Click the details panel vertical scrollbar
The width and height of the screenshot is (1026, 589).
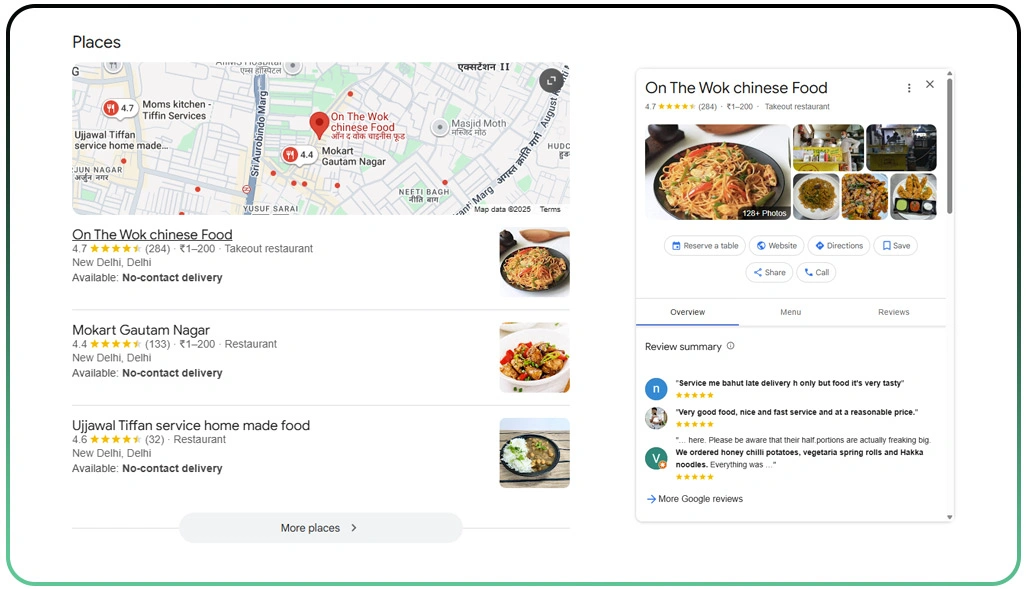[x=949, y=150]
